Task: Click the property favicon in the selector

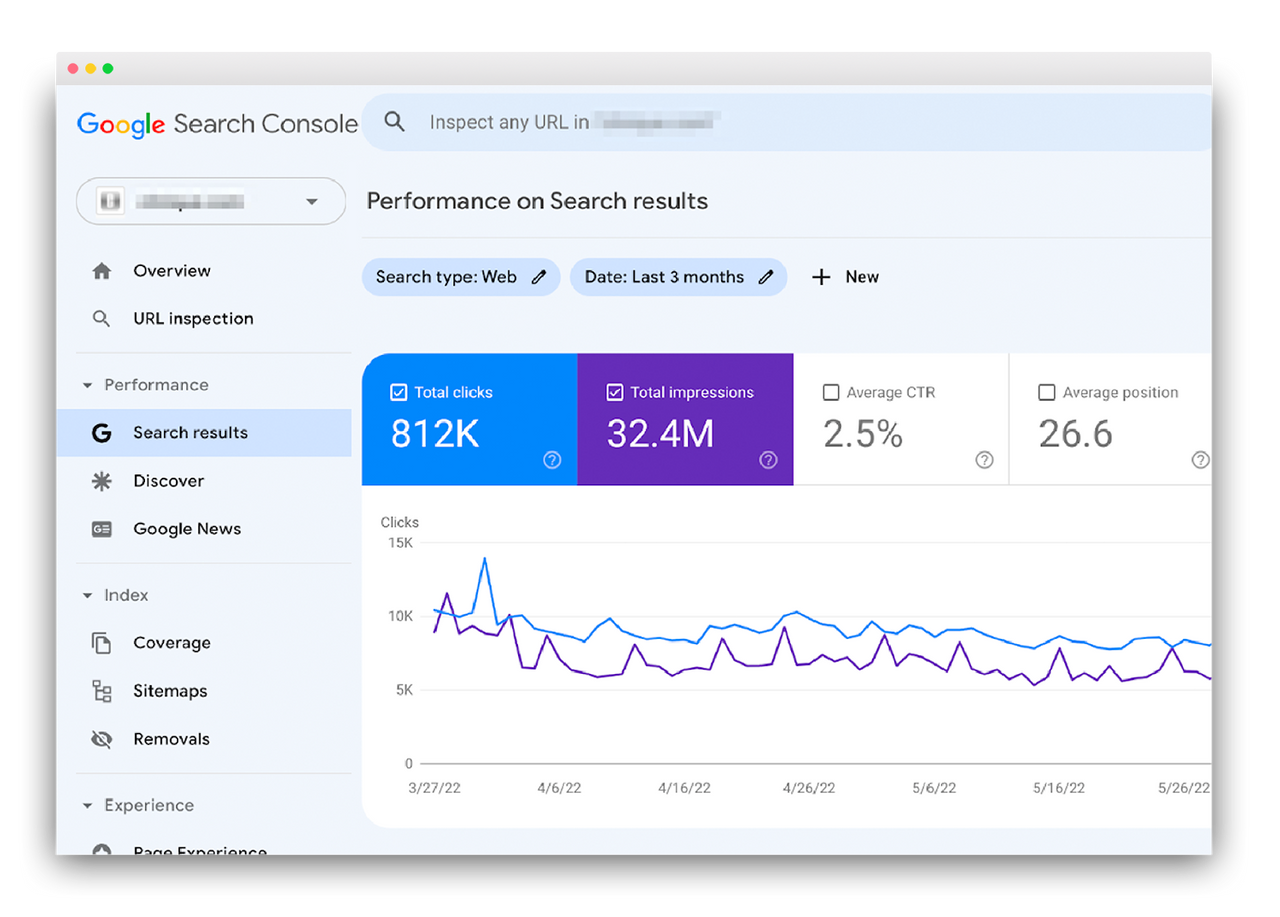Action: point(110,201)
